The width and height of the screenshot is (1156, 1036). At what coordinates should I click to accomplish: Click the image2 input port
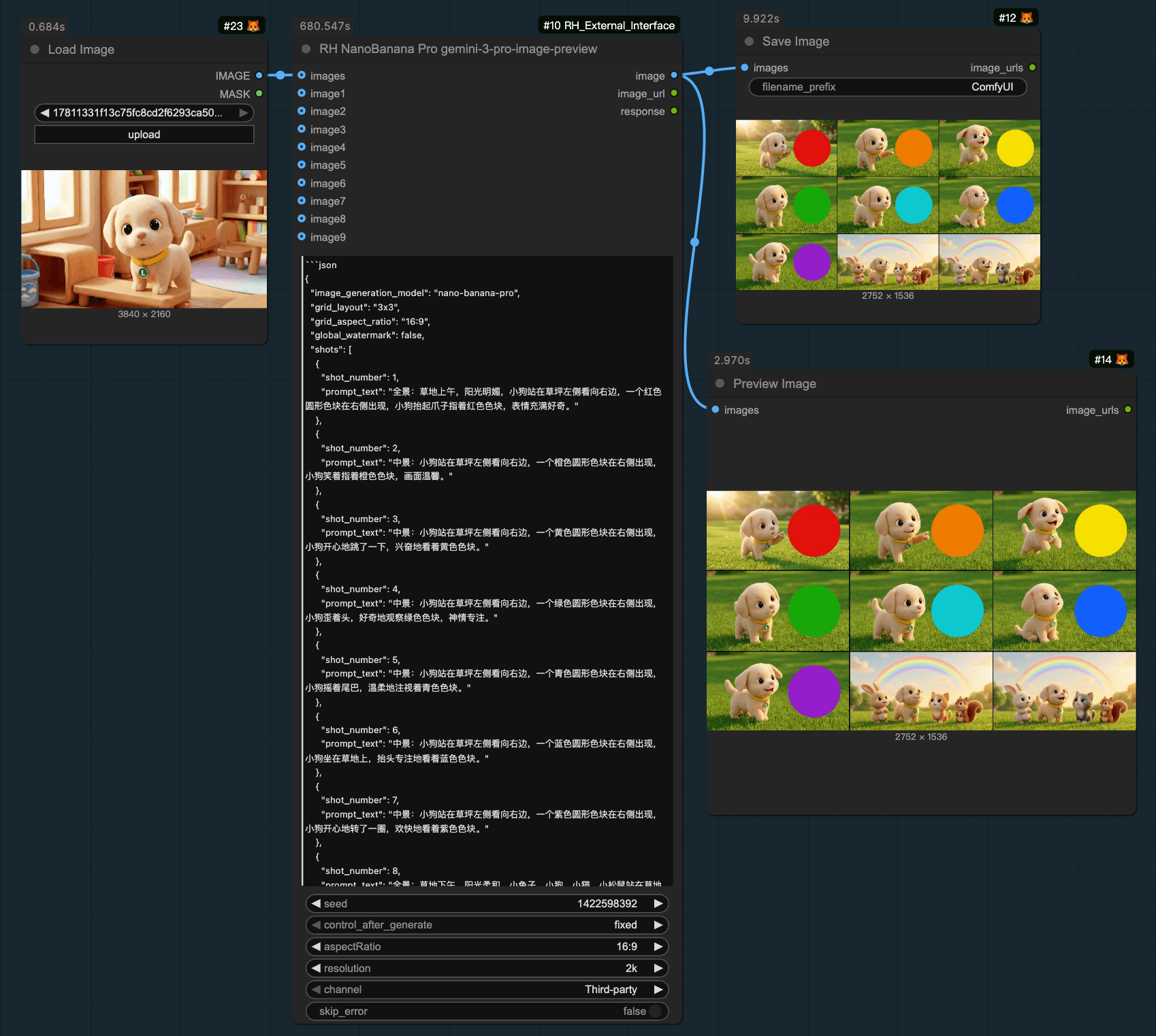pos(302,111)
